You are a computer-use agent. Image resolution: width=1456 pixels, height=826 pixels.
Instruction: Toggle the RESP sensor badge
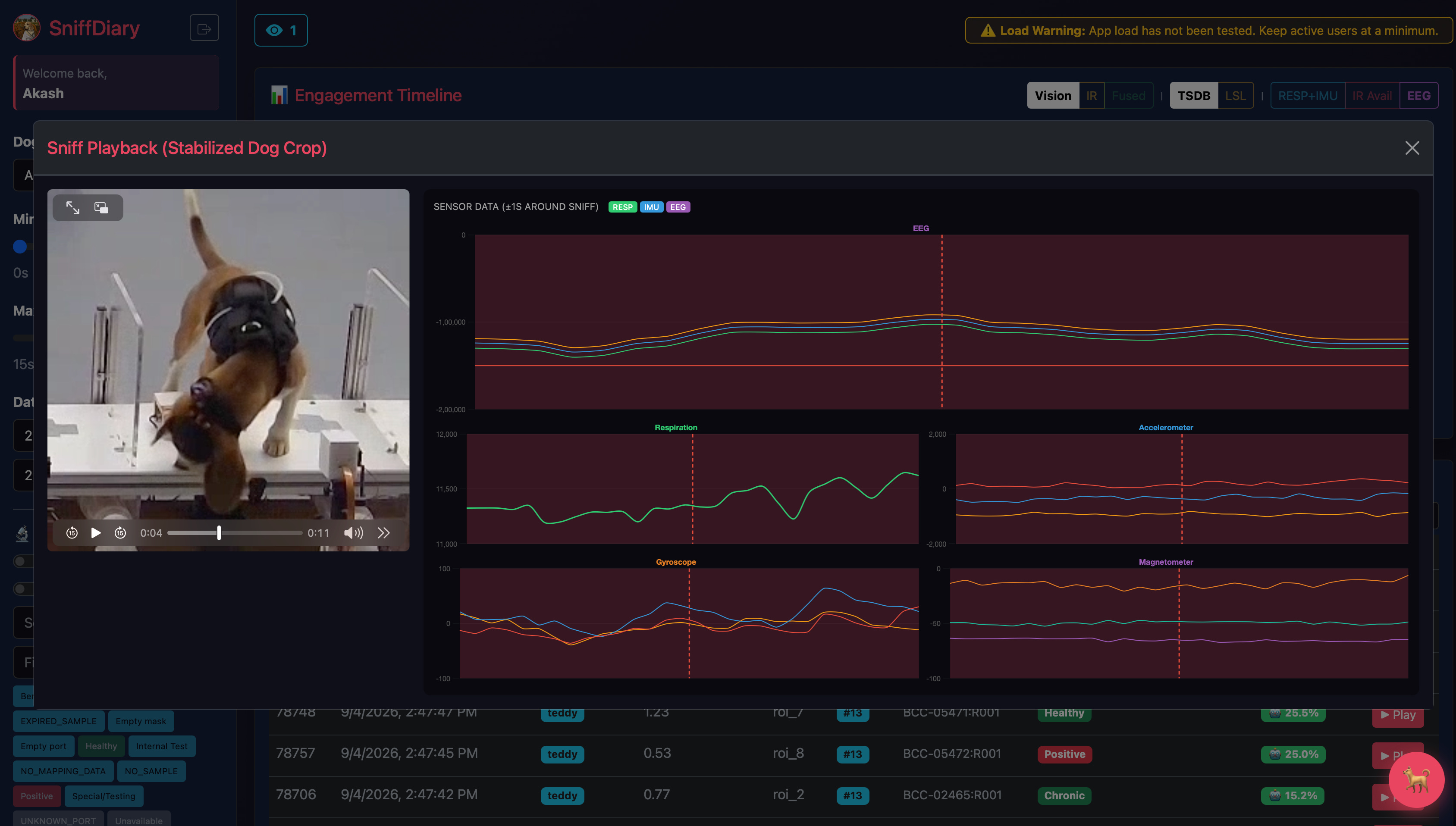[622, 207]
